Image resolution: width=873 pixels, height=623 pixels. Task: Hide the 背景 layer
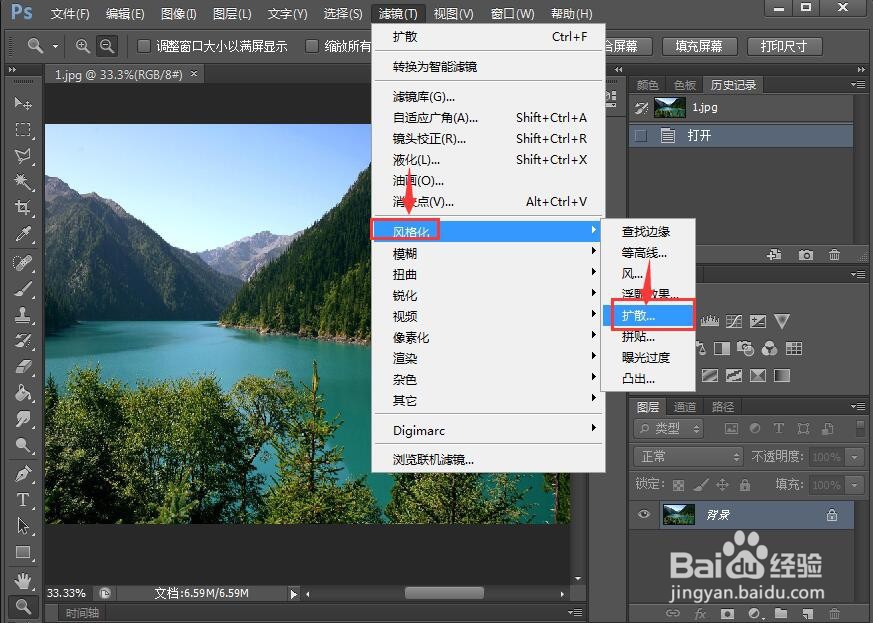pos(643,514)
